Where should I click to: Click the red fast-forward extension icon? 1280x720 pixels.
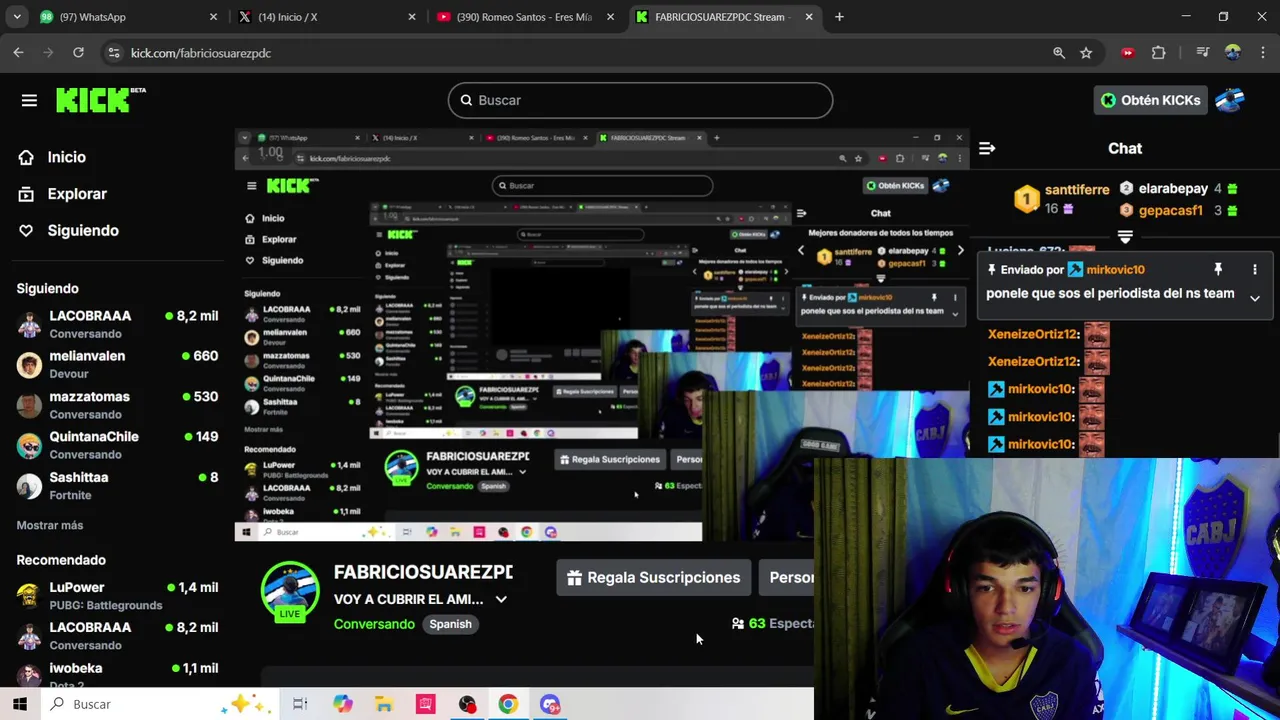[x=1128, y=53]
